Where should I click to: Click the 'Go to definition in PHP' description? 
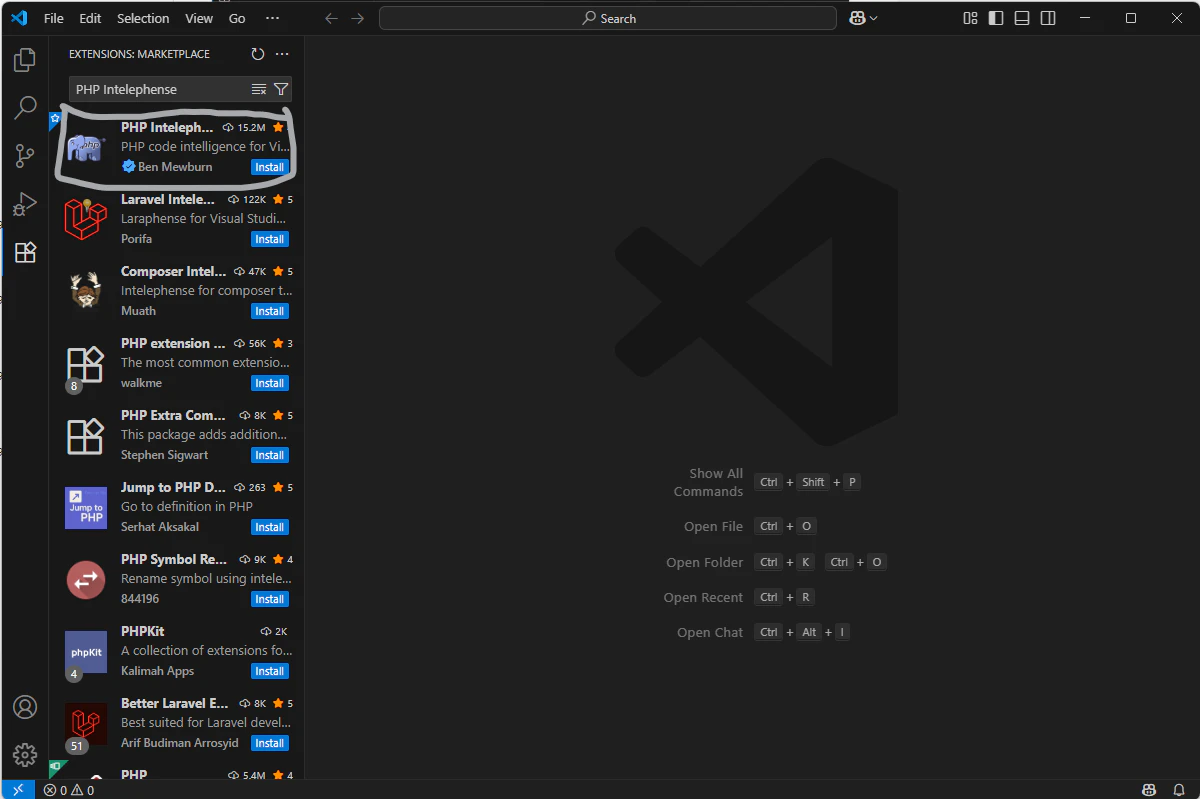(187, 506)
